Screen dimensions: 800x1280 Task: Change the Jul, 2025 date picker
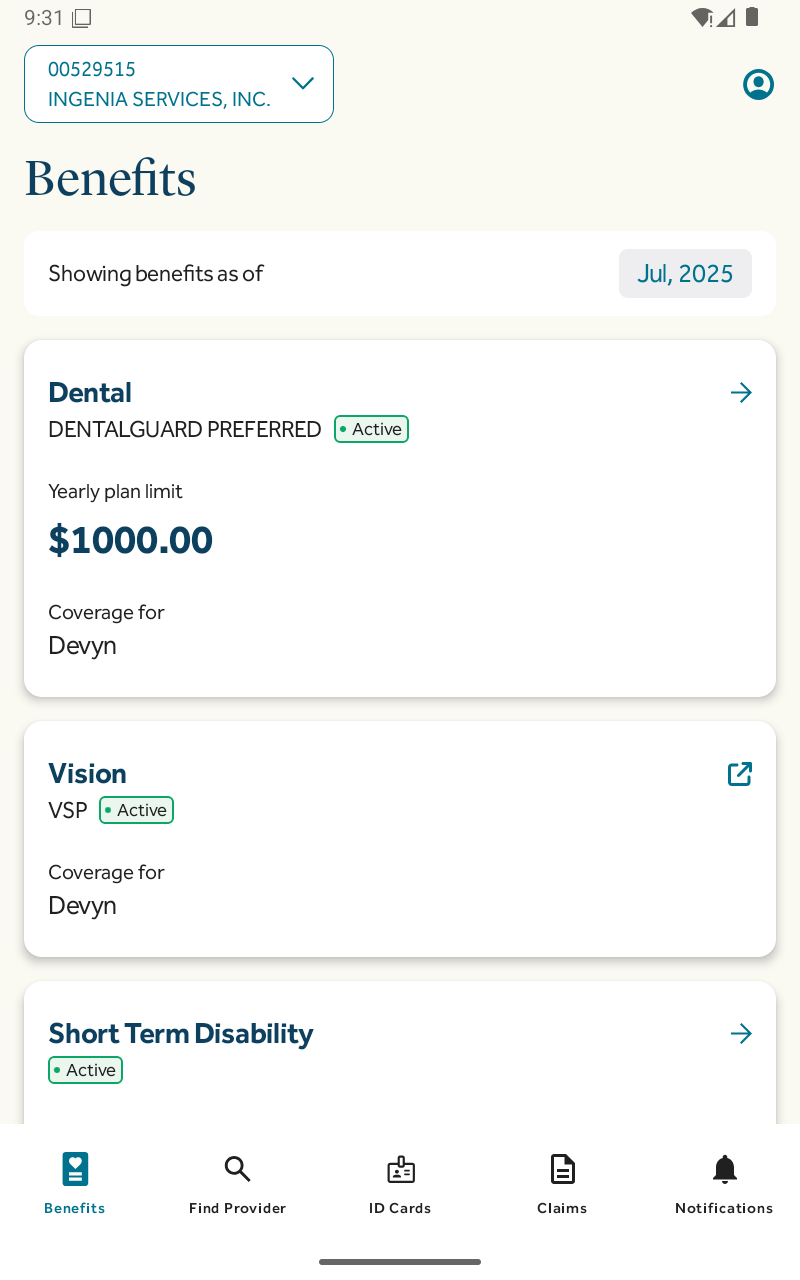[685, 274]
